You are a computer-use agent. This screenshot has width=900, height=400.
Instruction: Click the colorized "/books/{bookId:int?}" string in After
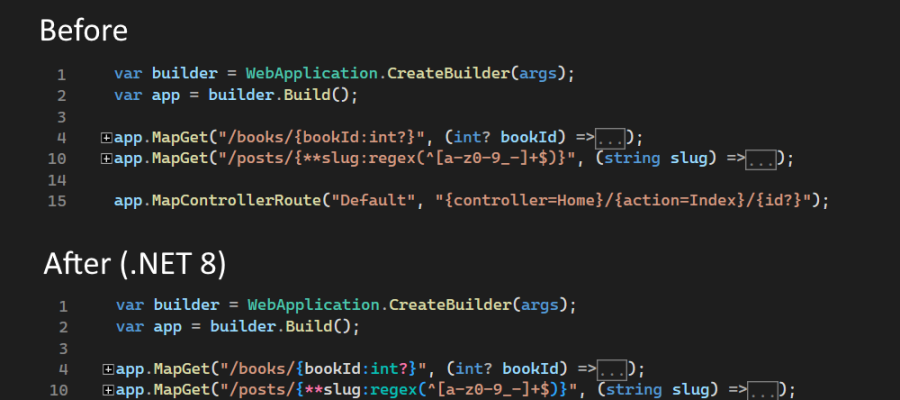tap(322, 369)
